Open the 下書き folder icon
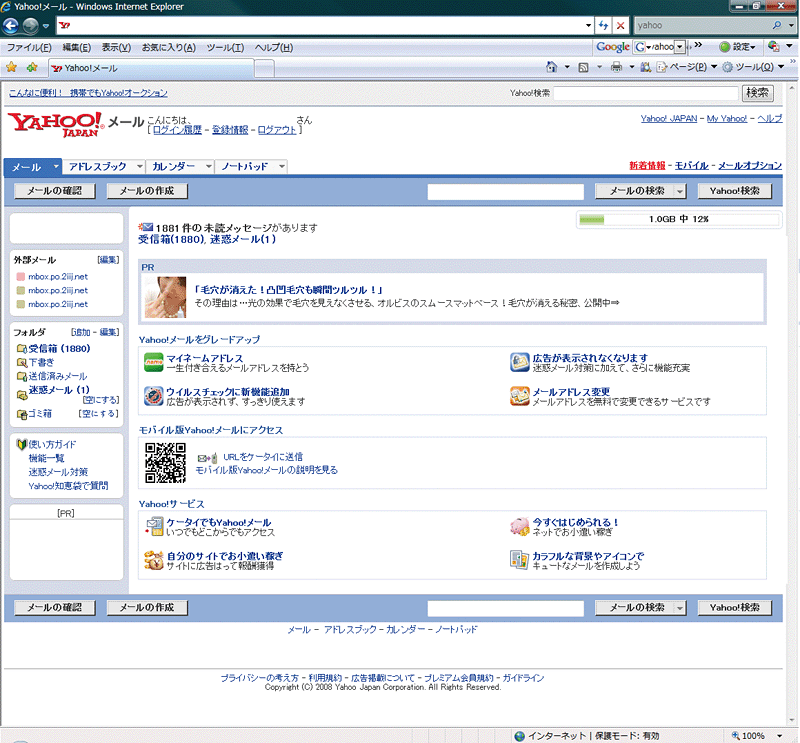The height and width of the screenshot is (743, 800). click(x=22, y=362)
